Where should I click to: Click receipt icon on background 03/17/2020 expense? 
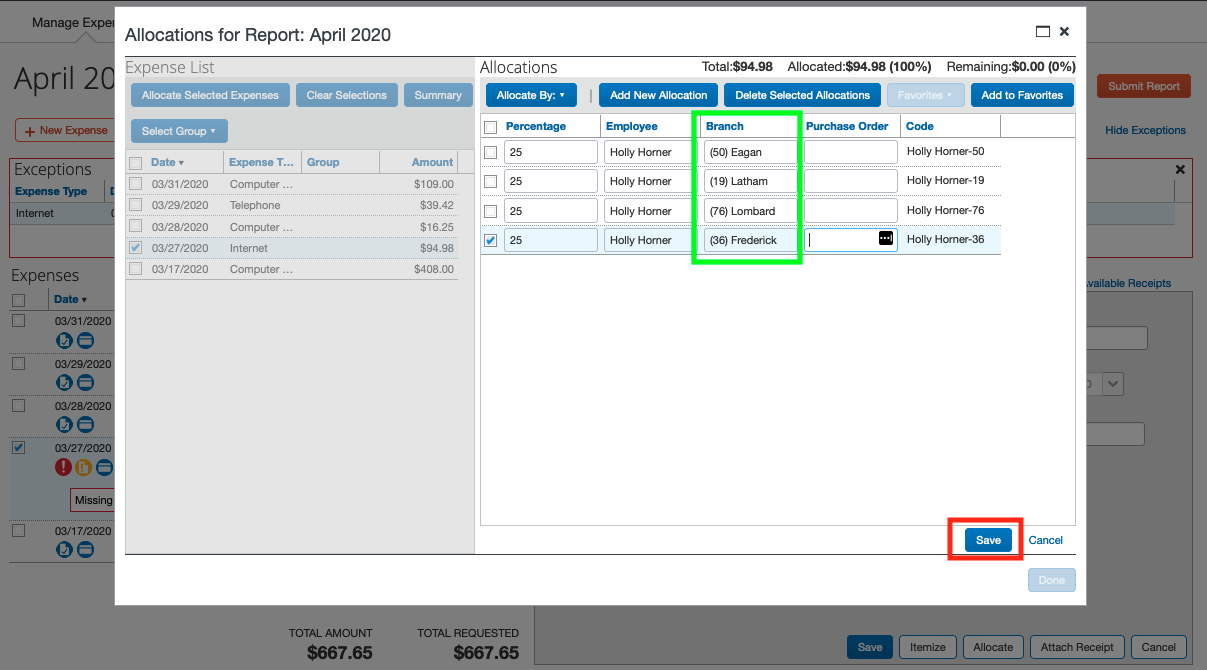click(64, 549)
